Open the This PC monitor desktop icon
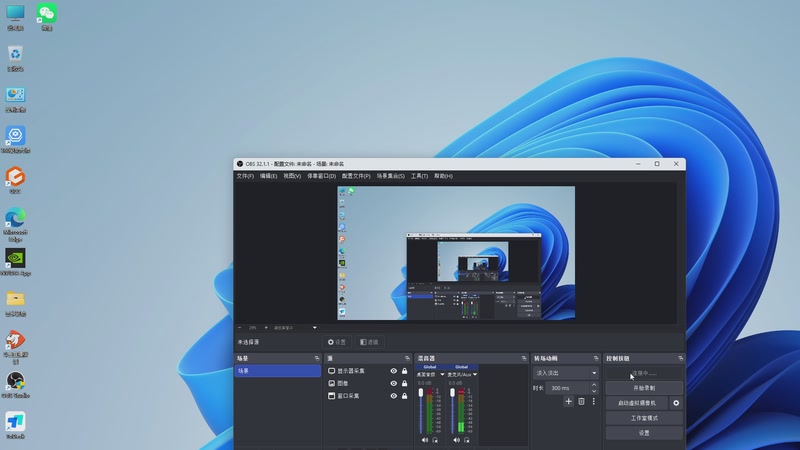 15,16
